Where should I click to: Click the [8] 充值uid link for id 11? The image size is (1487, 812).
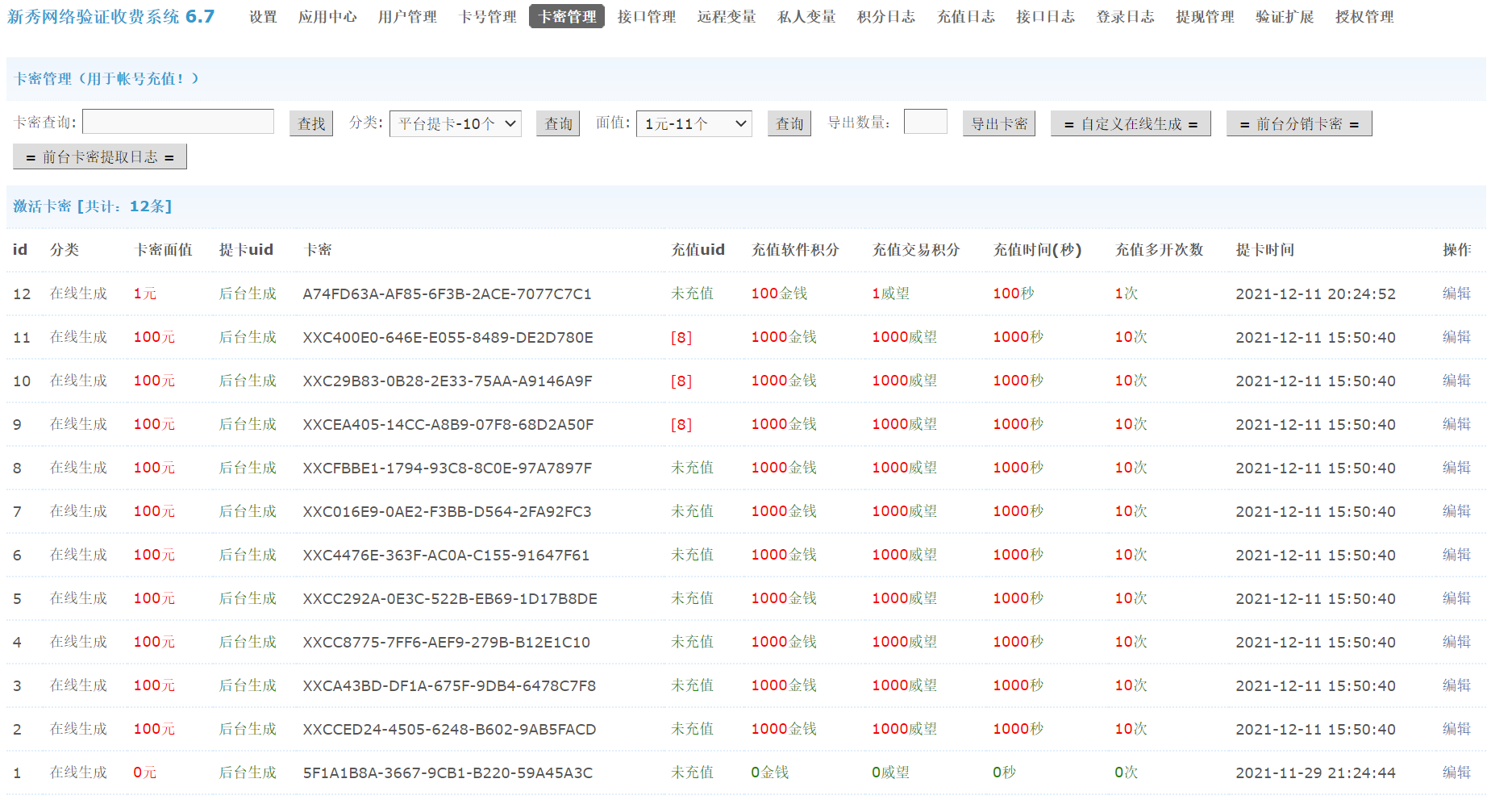(x=681, y=337)
